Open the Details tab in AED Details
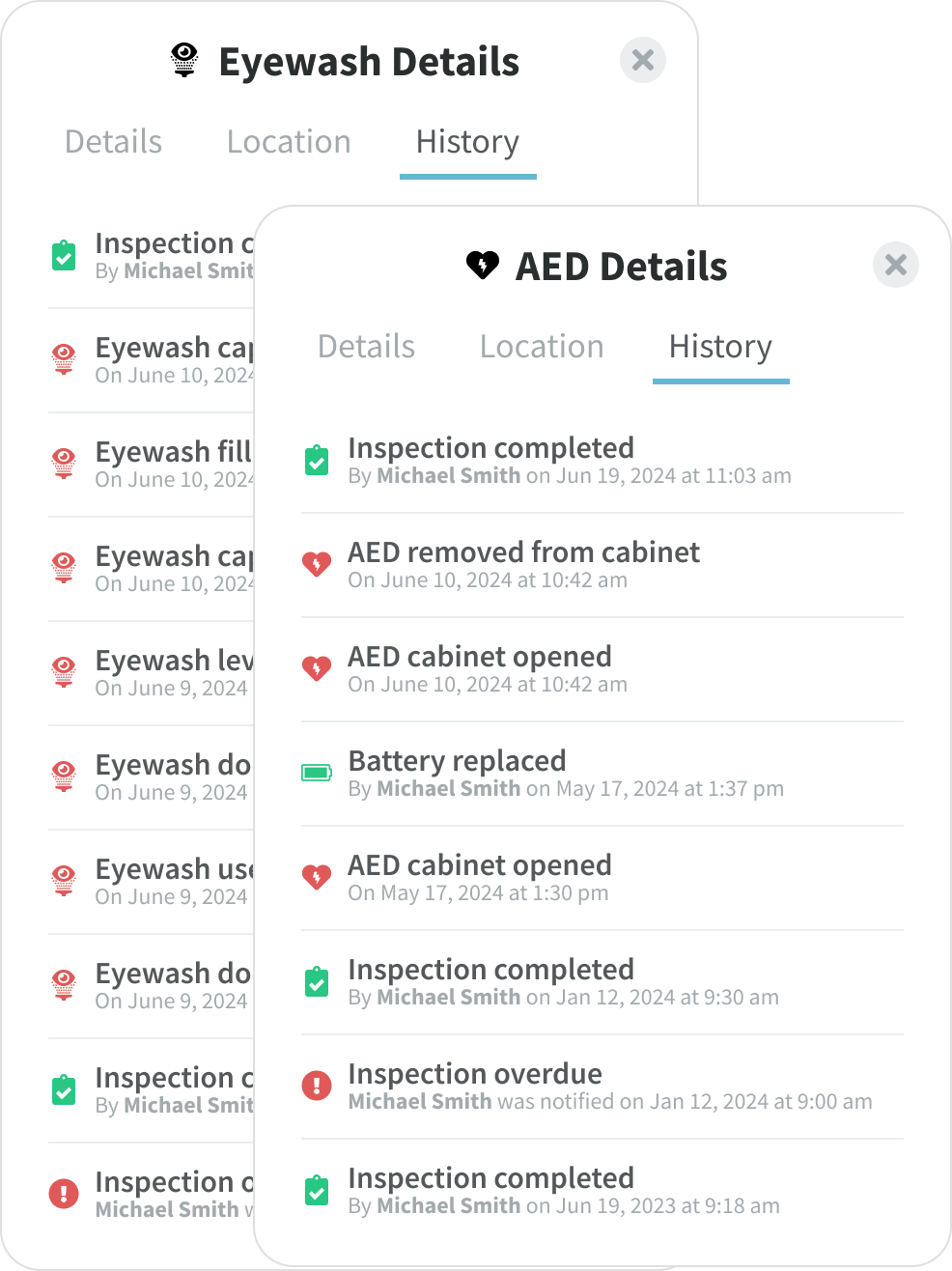The image size is (952, 1271). click(366, 347)
